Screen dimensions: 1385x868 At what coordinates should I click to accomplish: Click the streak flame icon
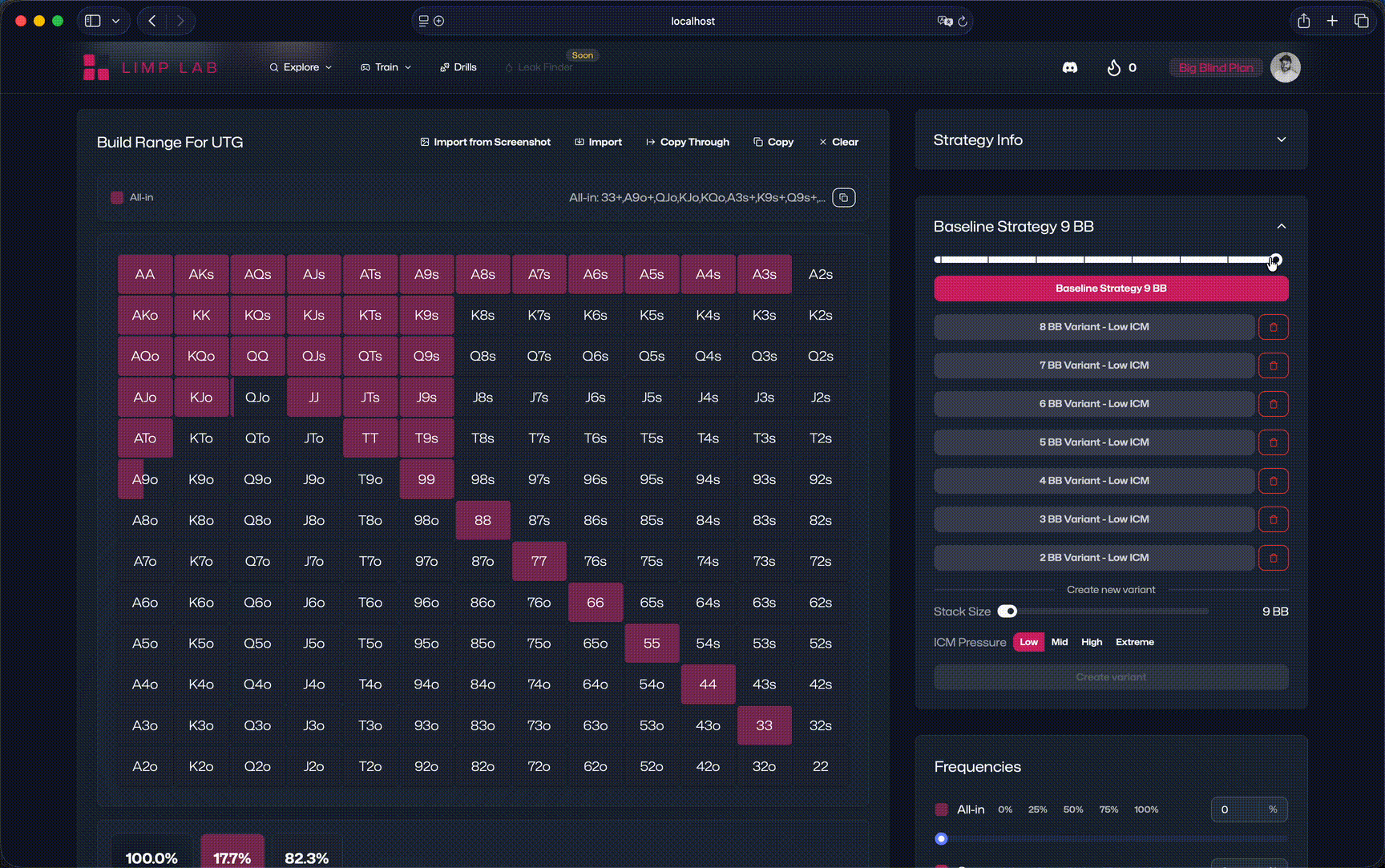pyautogui.click(x=1113, y=68)
